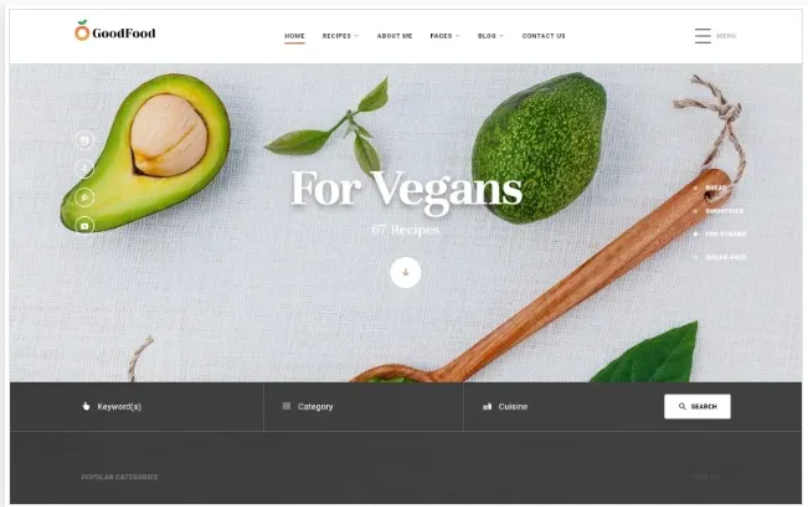This screenshot has height=507, width=808.
Task: Go to the Home menu item
Action: pos(294,36)
